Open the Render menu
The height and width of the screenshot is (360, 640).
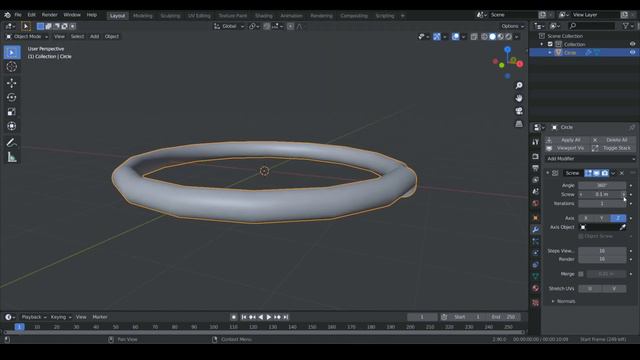(50, 15)
